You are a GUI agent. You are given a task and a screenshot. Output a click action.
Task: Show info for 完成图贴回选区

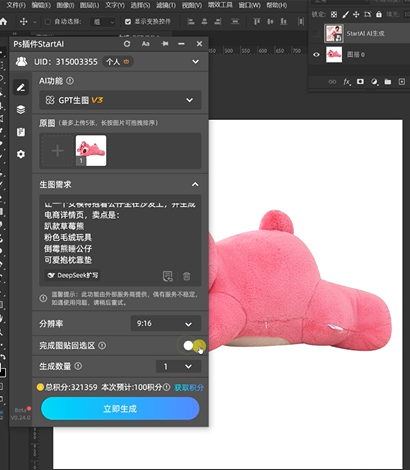tap(102, 346)
